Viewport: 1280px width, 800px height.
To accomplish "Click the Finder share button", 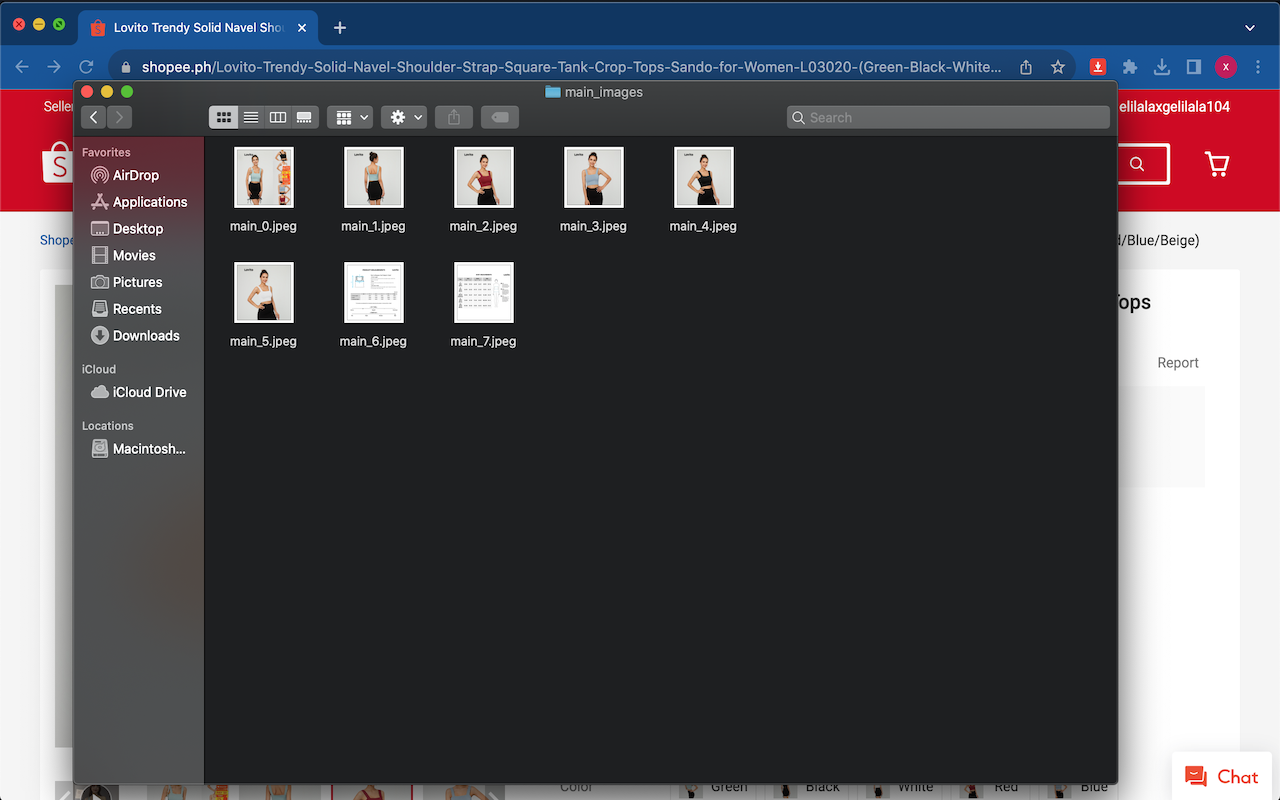I will tap(454, 117).
